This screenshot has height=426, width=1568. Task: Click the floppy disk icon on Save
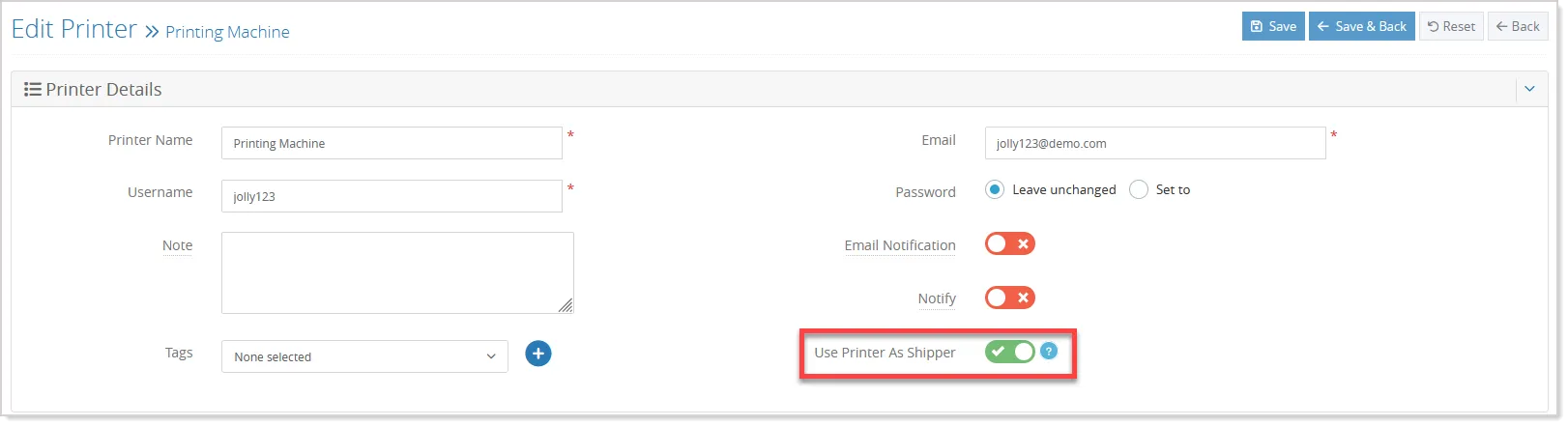point(1257,26)
